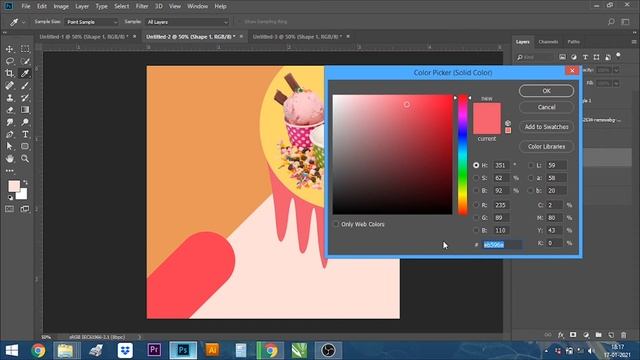Screen dimensions: 640x360
Task: Select the Move tool
Action: pyautogui.click(x=9, y=49)
